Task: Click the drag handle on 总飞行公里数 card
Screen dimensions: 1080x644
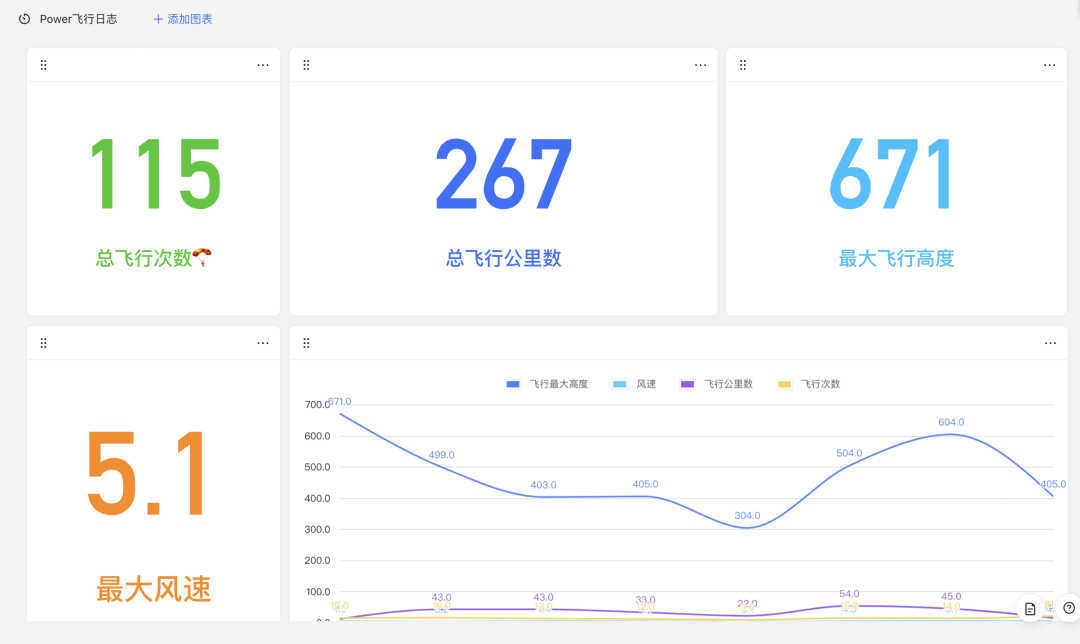Action: click(x=306, y=65)
